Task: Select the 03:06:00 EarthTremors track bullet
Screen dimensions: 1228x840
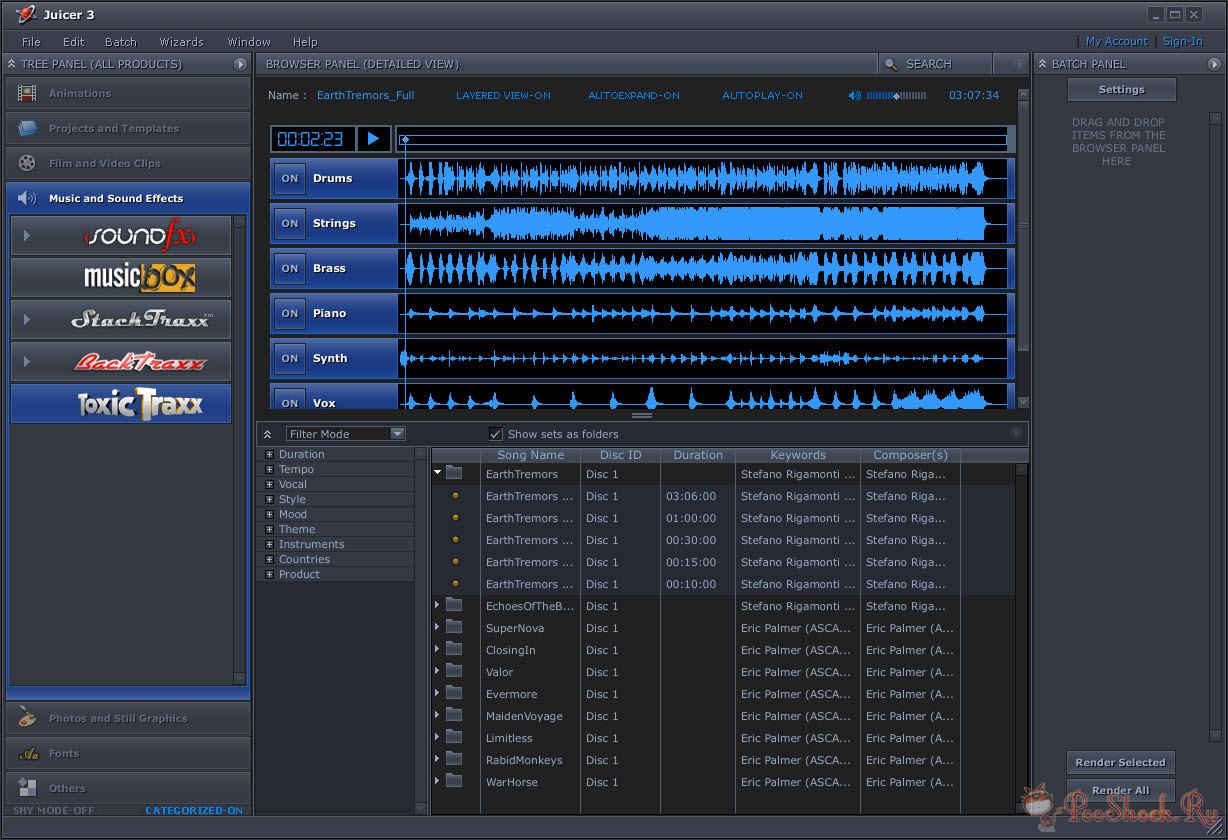Action: 456,496
